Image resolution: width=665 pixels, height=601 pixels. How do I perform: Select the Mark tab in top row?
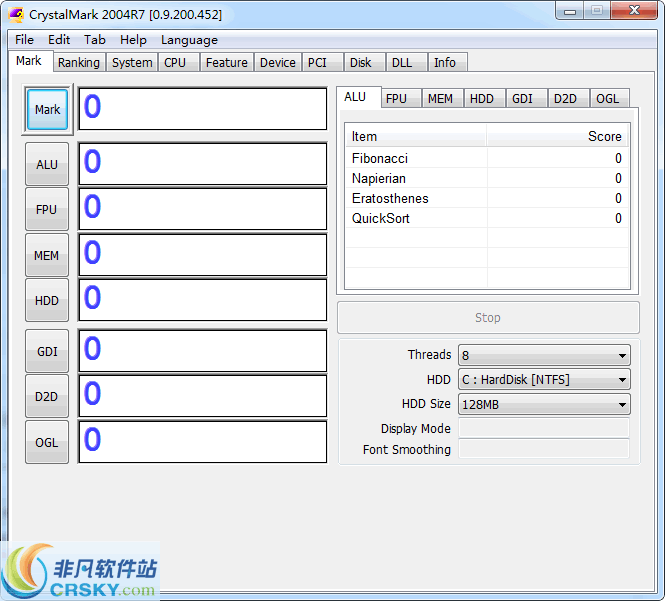tap(30, 61)
